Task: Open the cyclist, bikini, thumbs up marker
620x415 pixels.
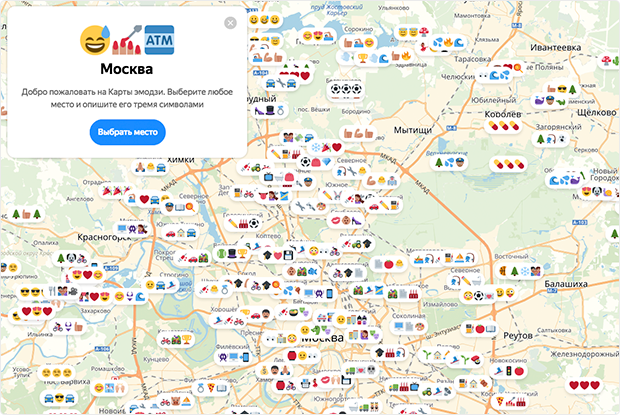Action: (68, 327)
